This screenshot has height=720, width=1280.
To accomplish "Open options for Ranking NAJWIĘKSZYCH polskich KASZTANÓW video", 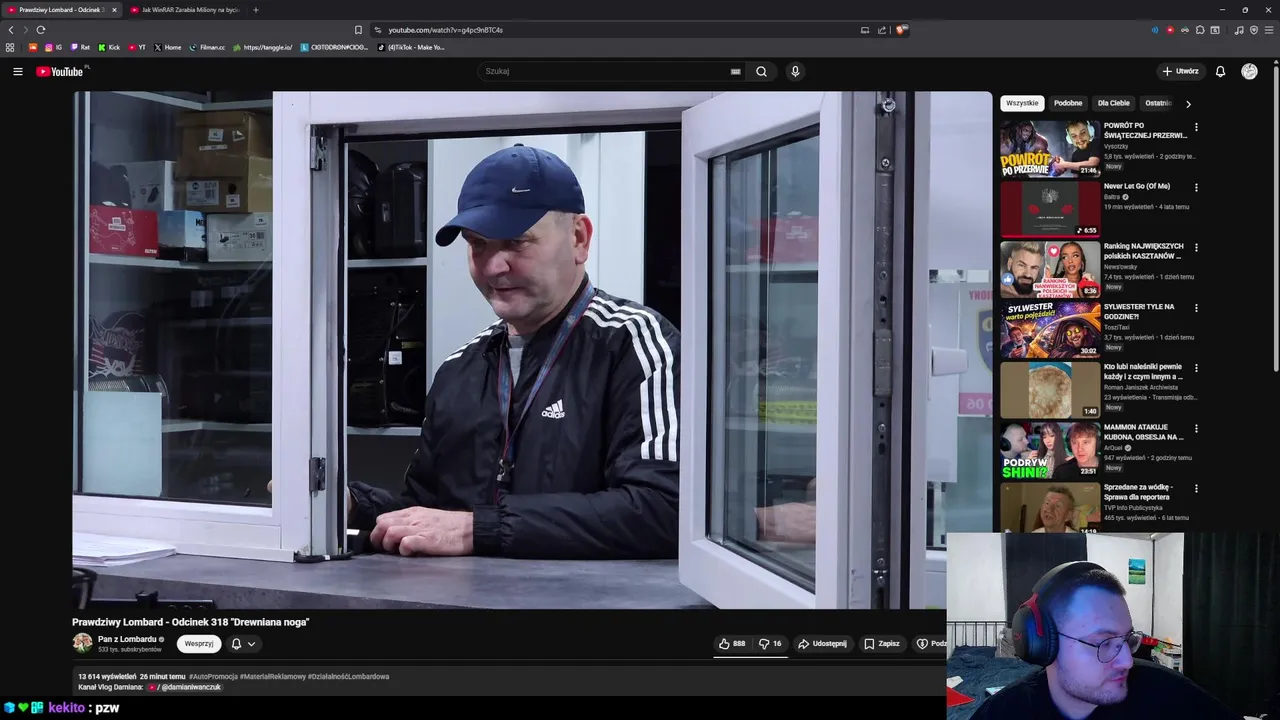I will click(x=1196, y=247).
